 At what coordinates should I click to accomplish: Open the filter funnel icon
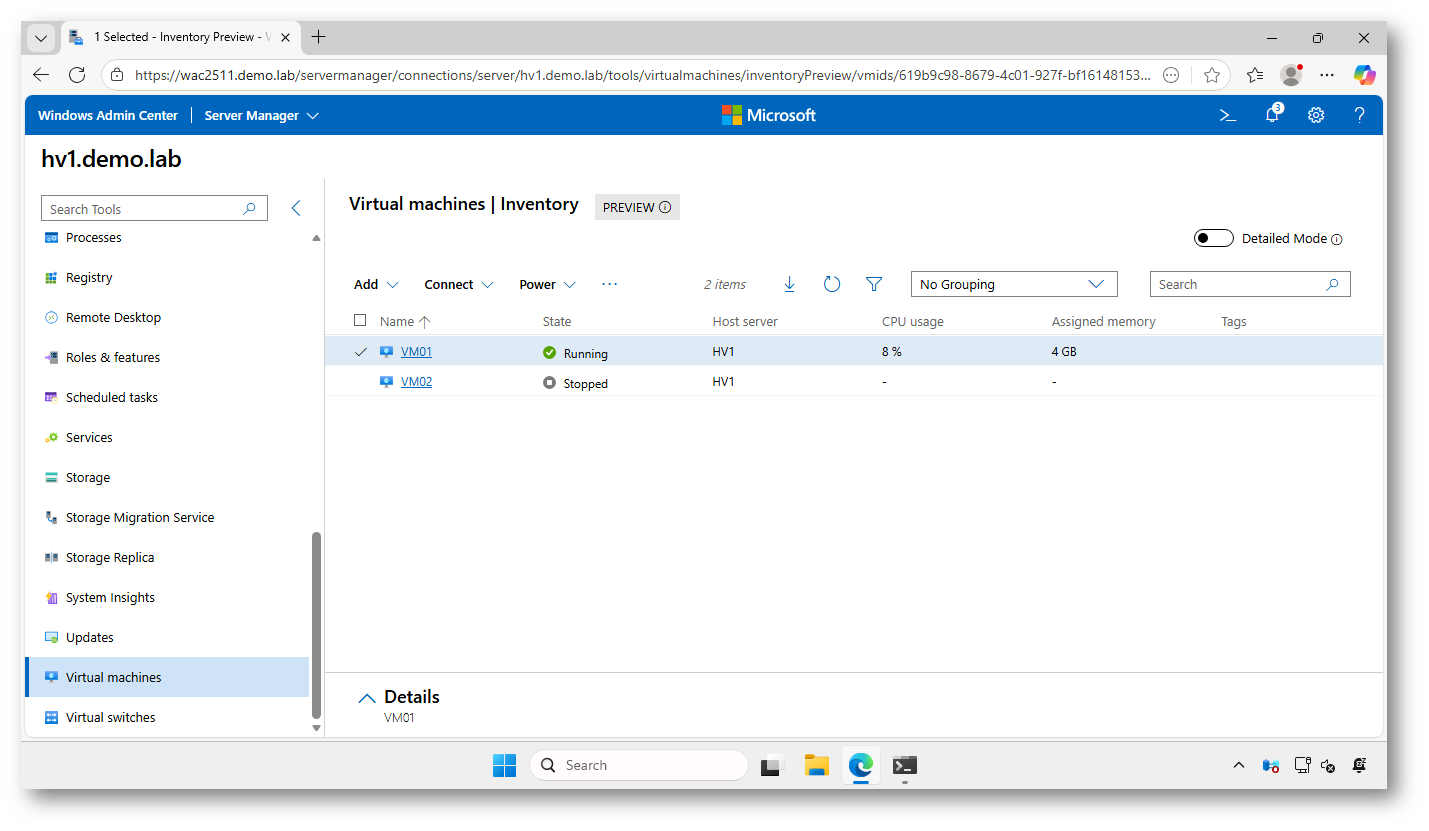(874, 284)
